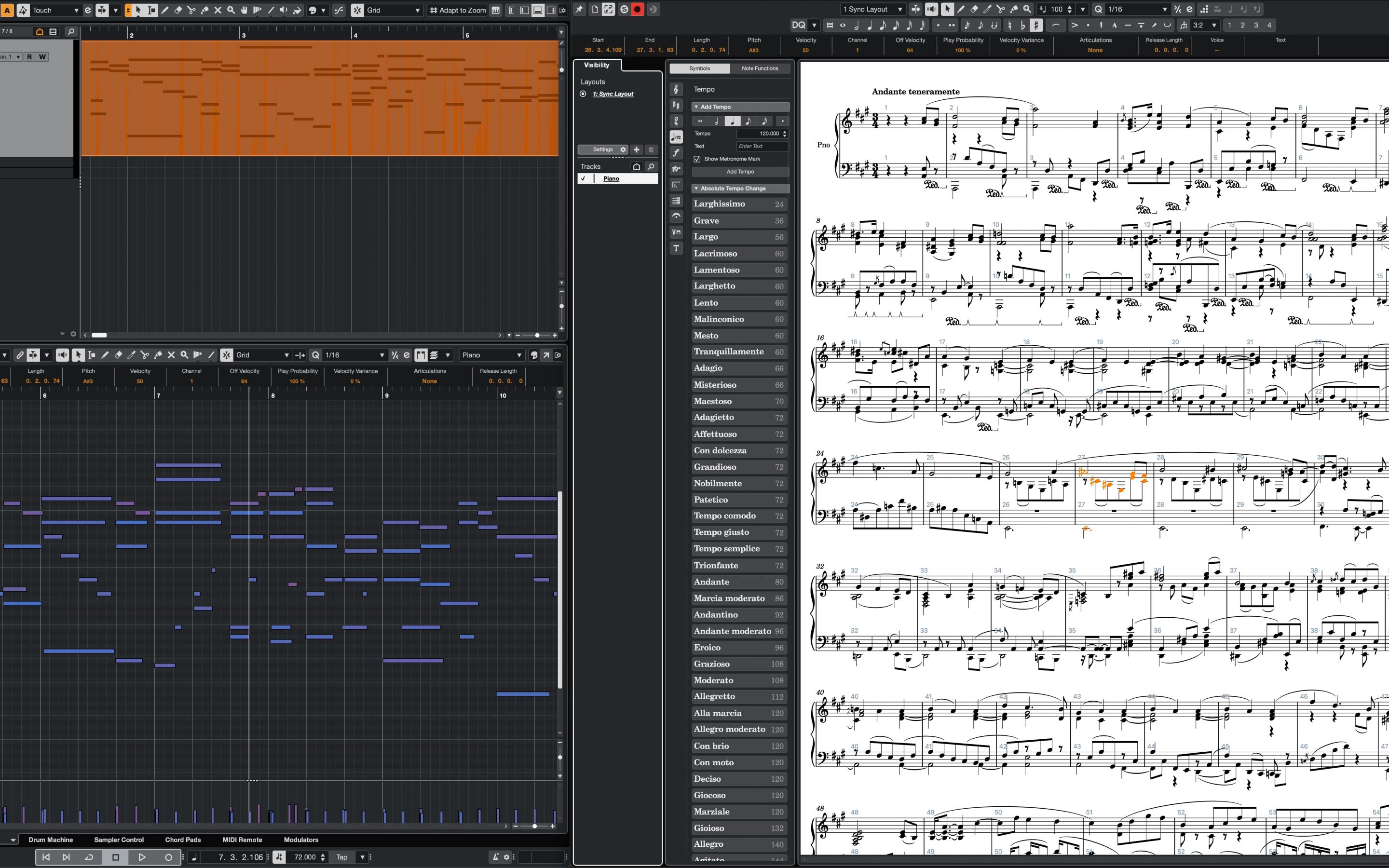Toggle the cycle loop button in transport

tap(89, 857)
